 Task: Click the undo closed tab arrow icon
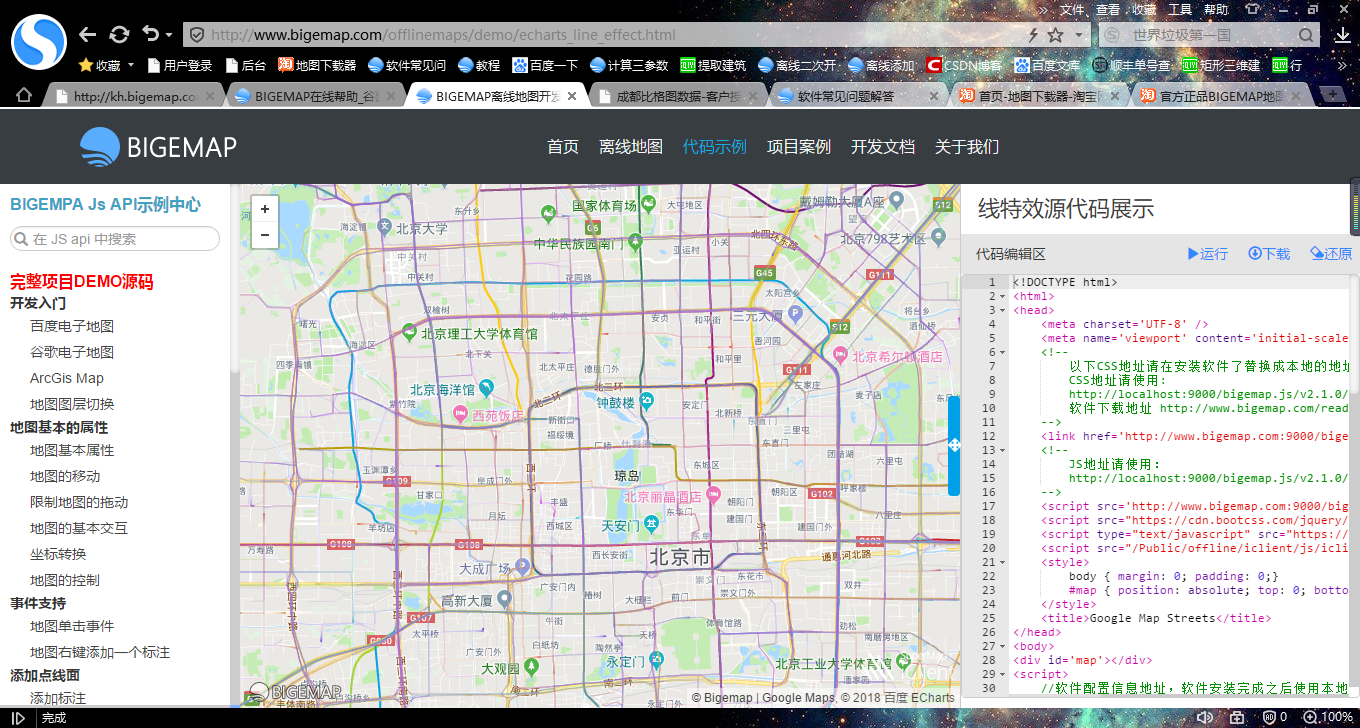(151, 34)
